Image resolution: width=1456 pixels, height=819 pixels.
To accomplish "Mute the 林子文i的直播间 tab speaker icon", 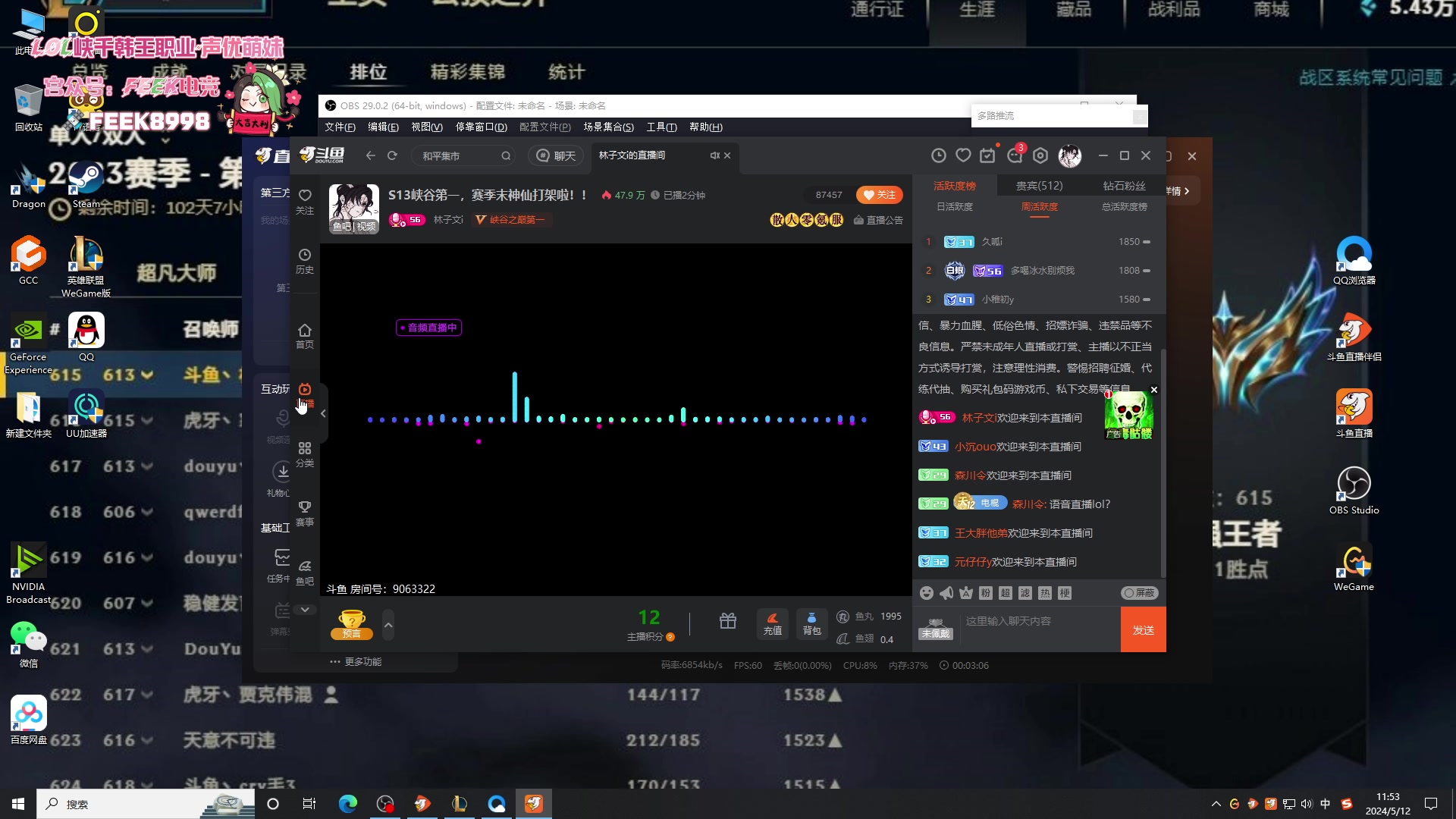I will pyautogui.click(x=714, y=155).
